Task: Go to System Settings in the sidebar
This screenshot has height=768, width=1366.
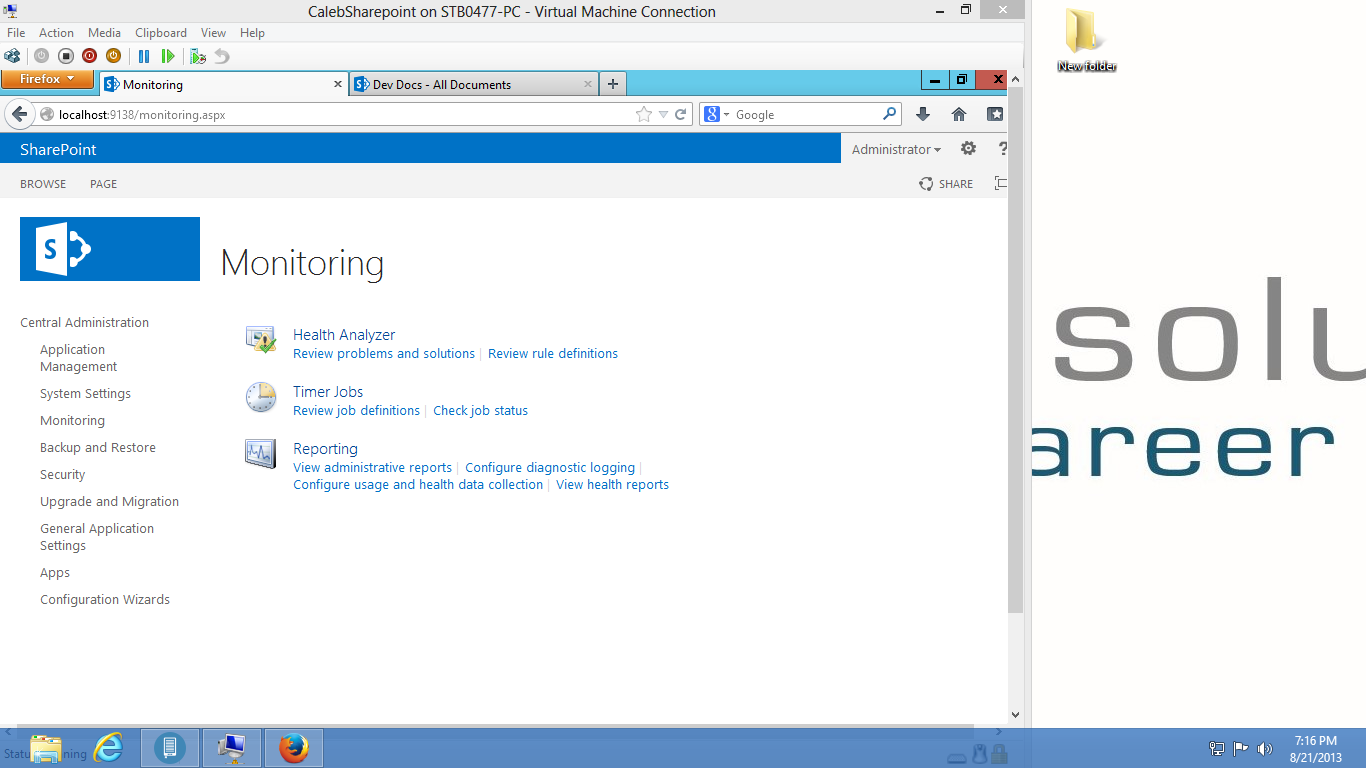Action: [x=85, y=394]
